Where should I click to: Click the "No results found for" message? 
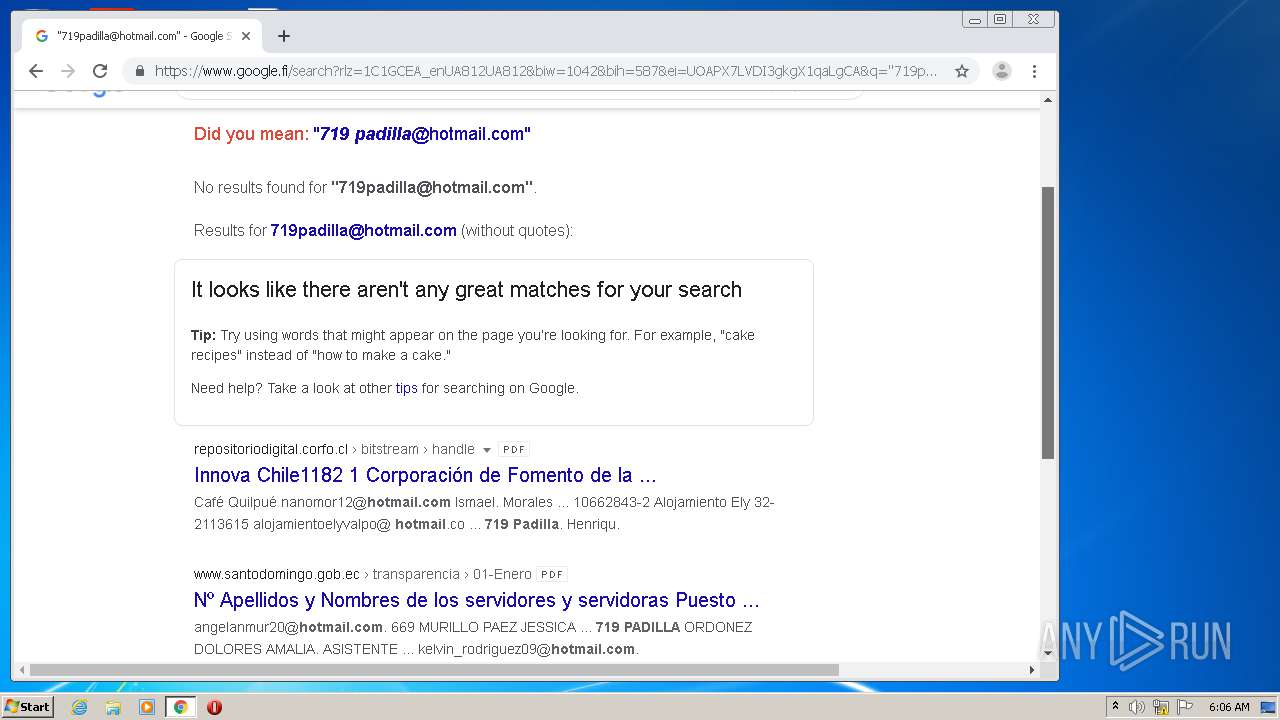[365, 187]
